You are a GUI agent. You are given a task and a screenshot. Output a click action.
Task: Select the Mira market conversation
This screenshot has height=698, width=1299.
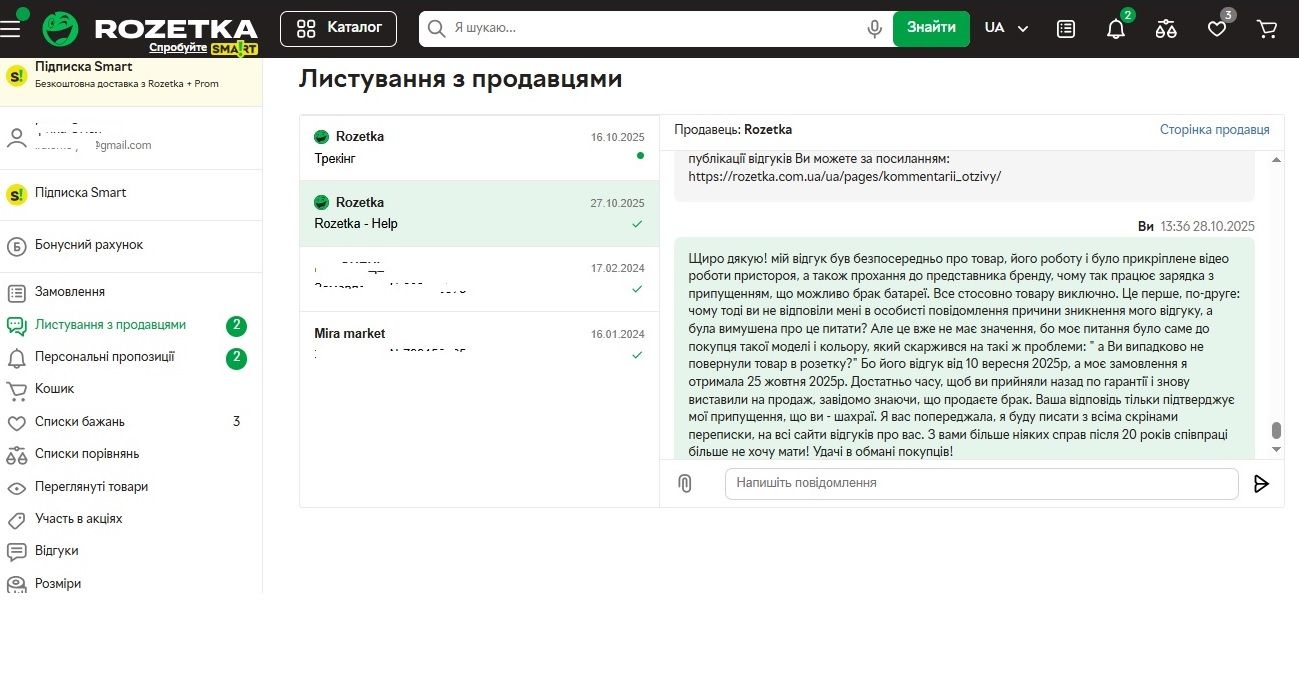coord(479,343)
